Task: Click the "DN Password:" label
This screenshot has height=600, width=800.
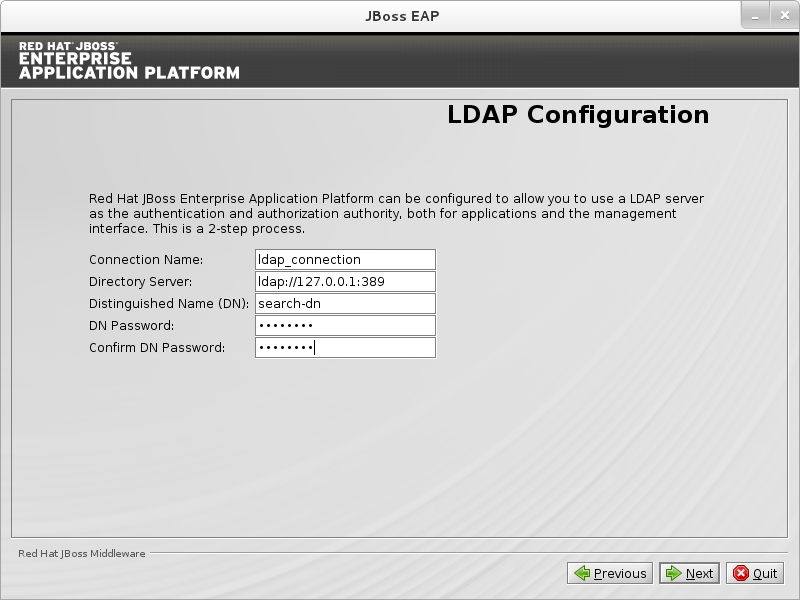Action: (131, 326)
